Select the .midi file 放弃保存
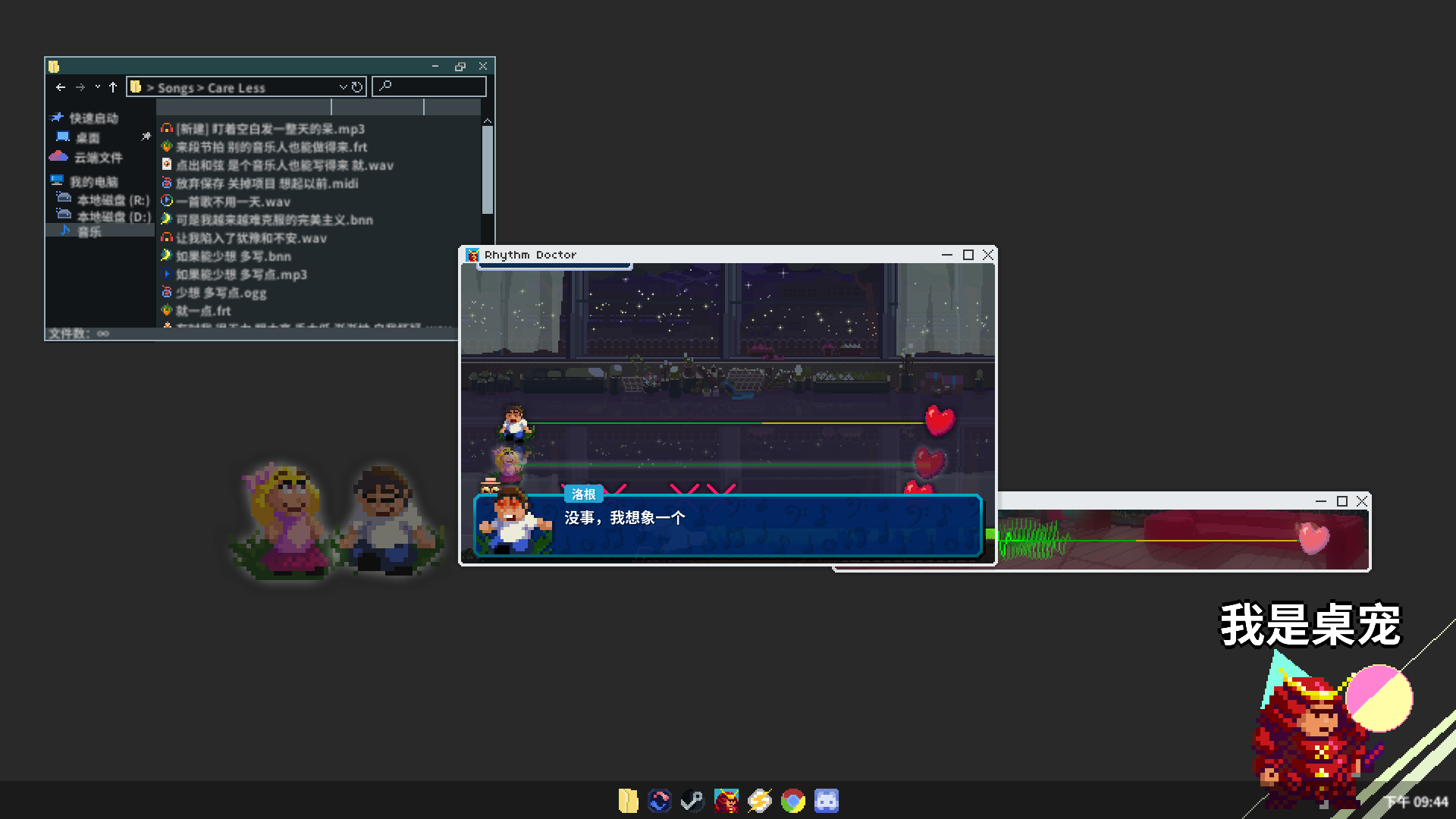1456x819 pixels. click(260, 184)
